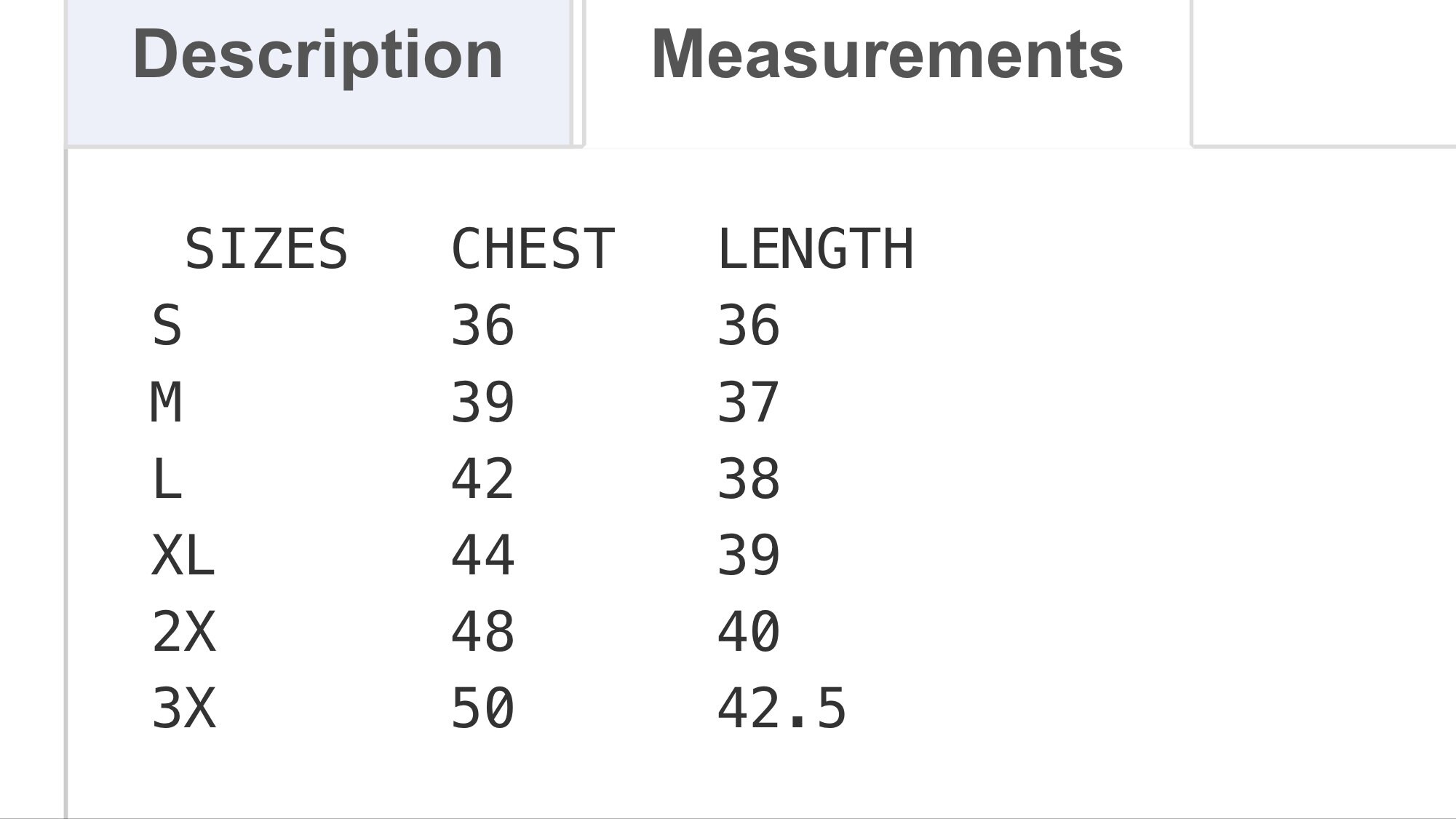1456x819 pixels.
Task: Click size 3X row label
Action: coord(183,708)
